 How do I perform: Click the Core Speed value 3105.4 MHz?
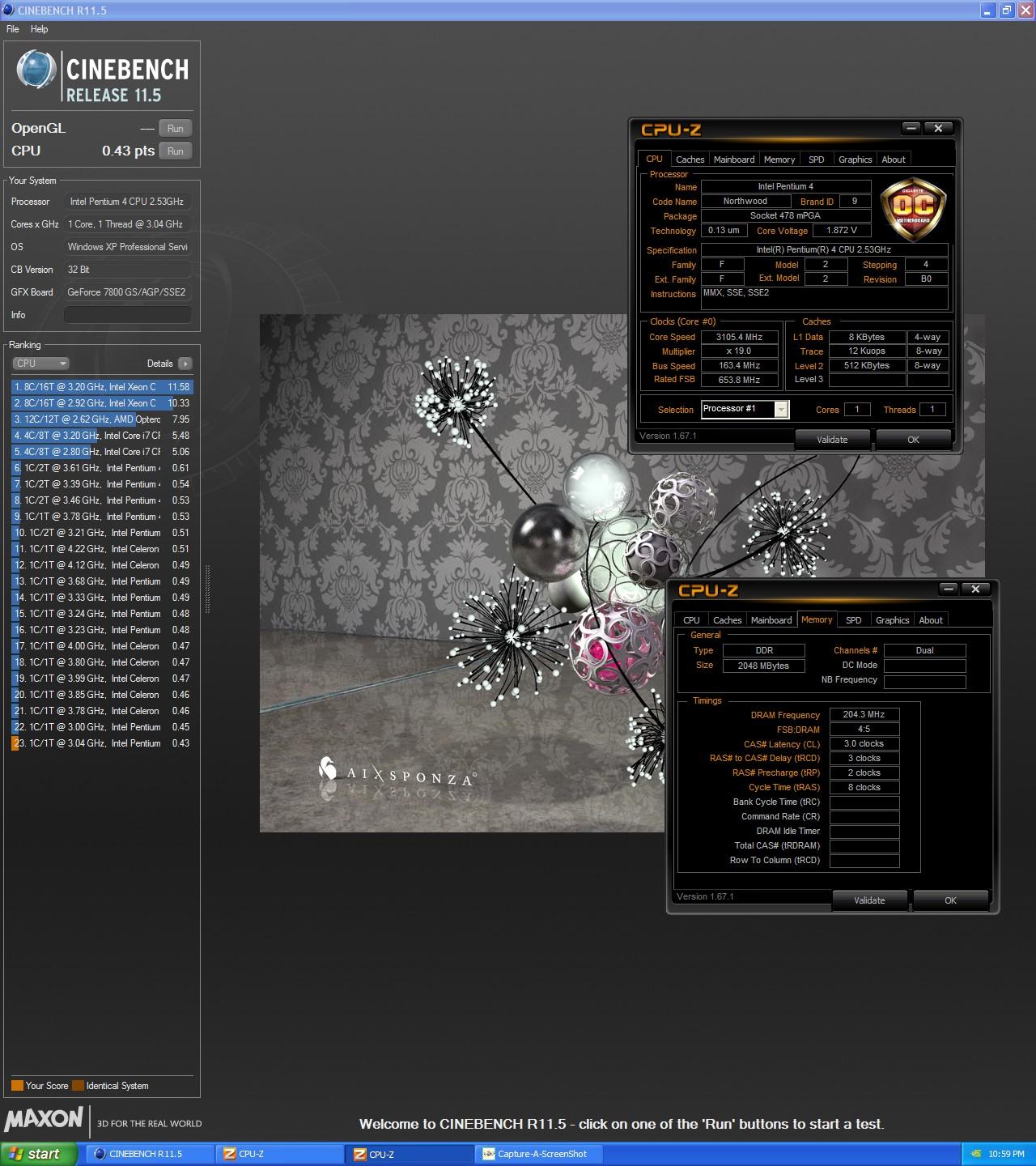coord(739,337)
